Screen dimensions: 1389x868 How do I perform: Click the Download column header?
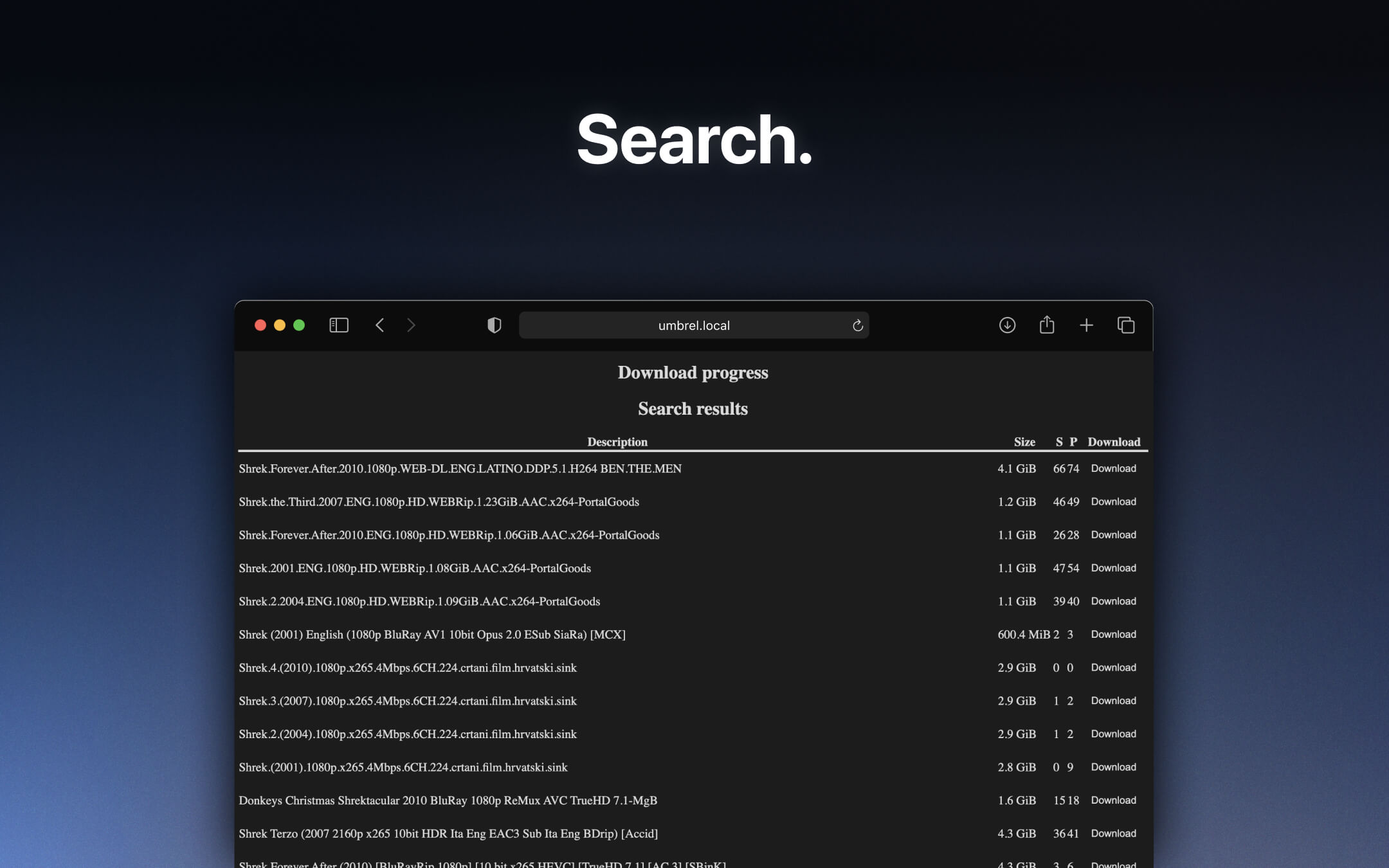1113,442
